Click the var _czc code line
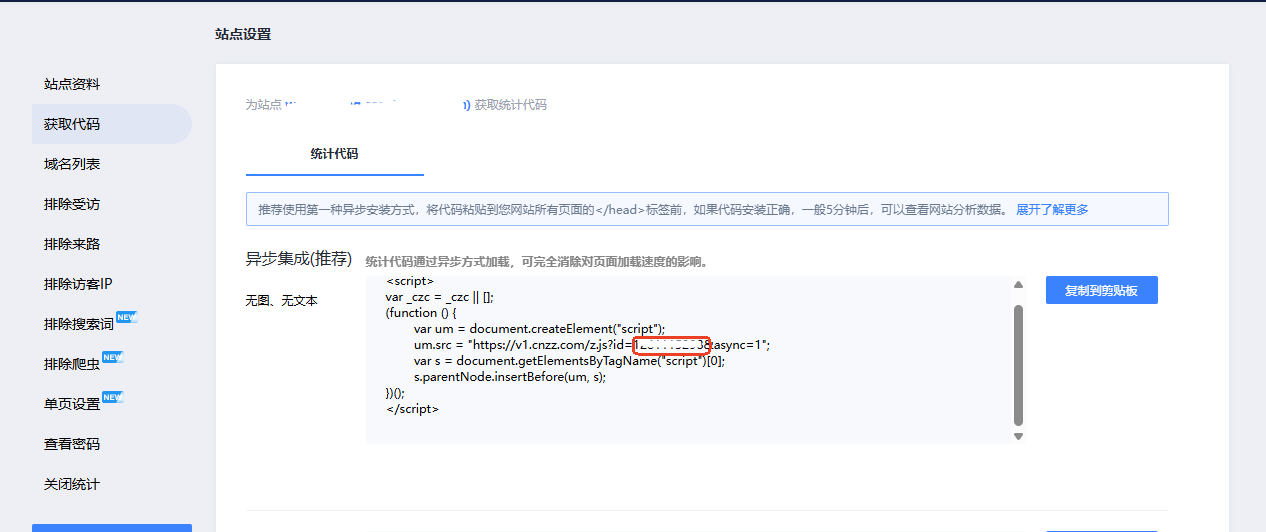1266x532 pixels. (440, 297)
